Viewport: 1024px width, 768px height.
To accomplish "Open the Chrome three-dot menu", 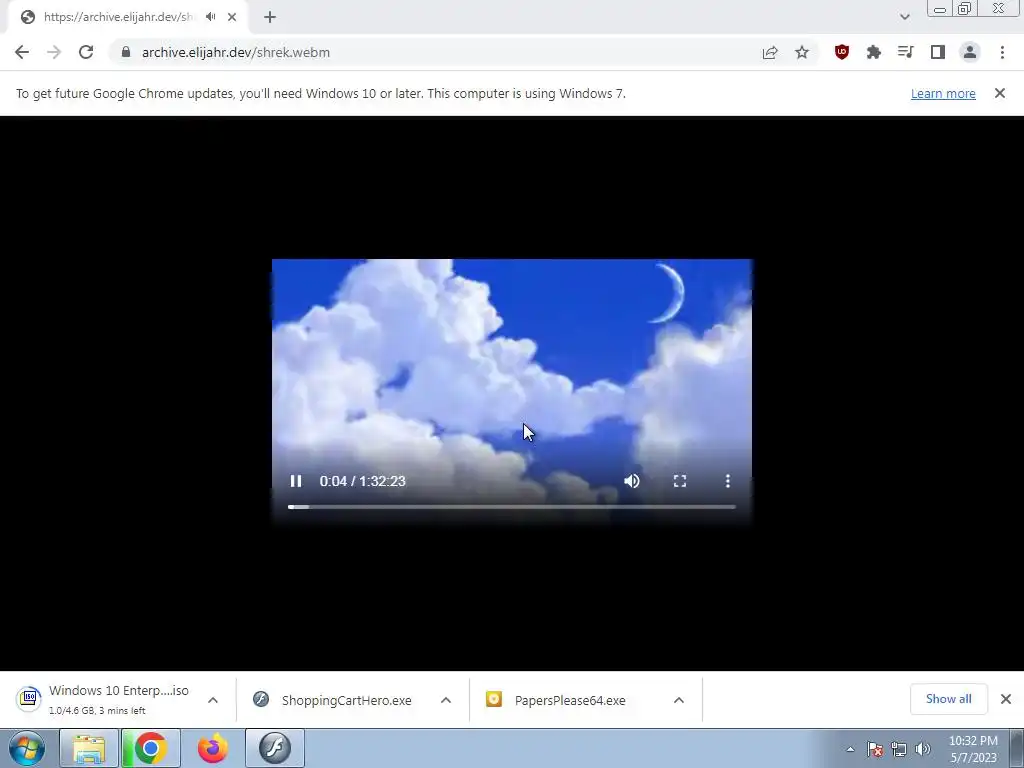I will coord(1002,52).
